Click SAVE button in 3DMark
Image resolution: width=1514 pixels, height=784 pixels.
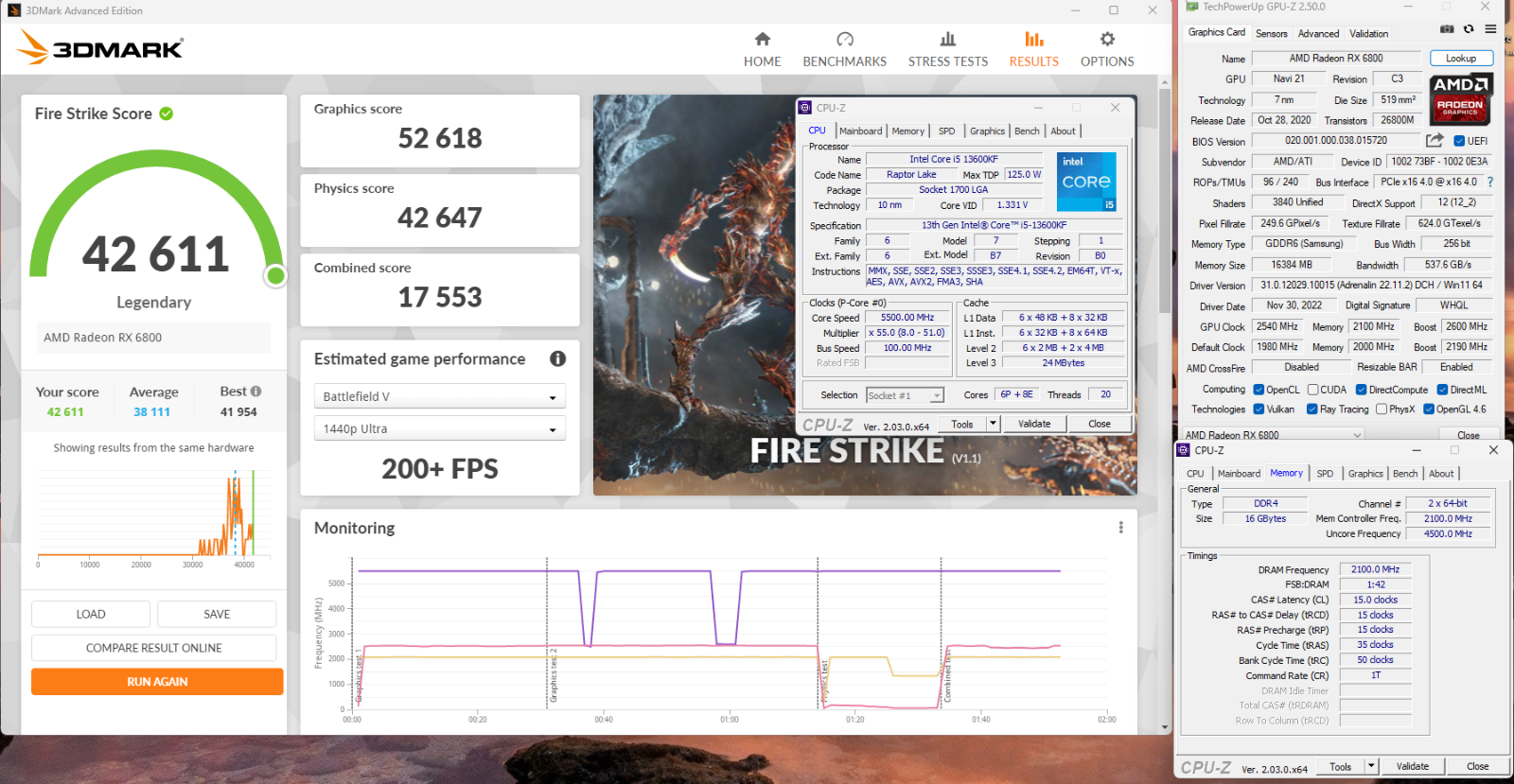(217, 614)
